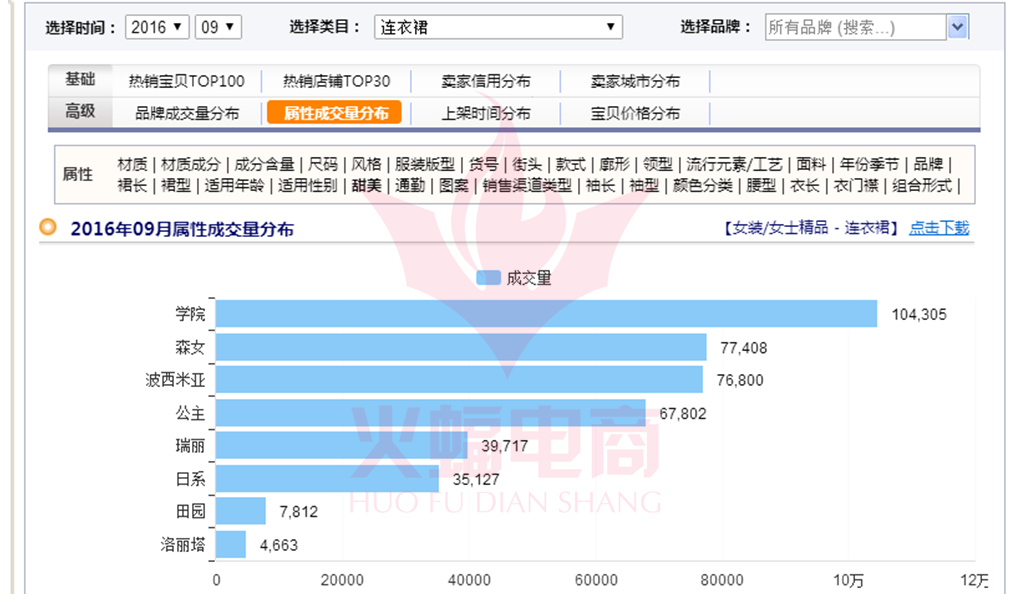Switch to 热销宝贝TOP100 tab
The height and width of the screenshot is (602, 1010).
coord(186,81)
